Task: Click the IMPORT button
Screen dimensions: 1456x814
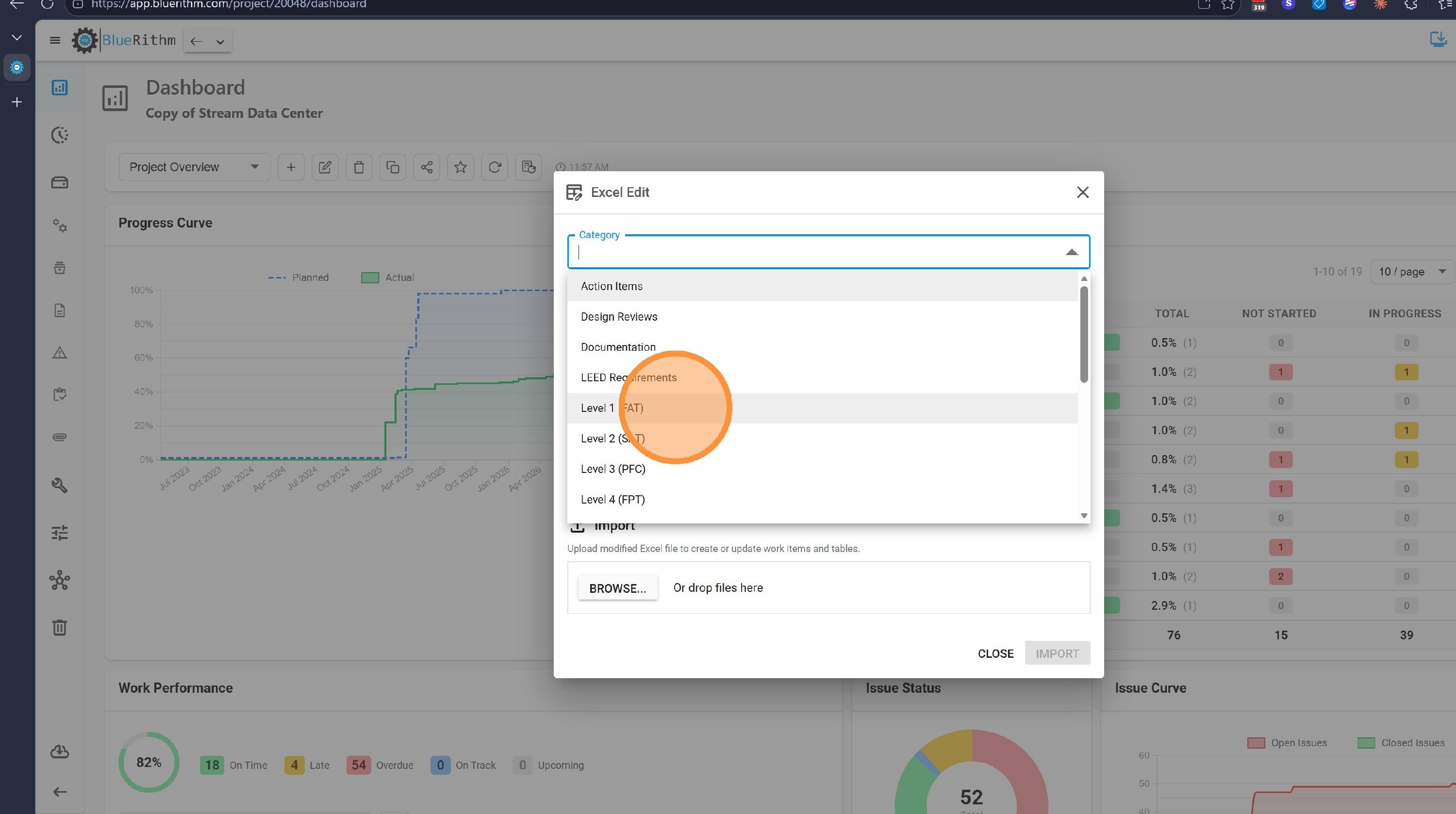Action: point(1057,653)
